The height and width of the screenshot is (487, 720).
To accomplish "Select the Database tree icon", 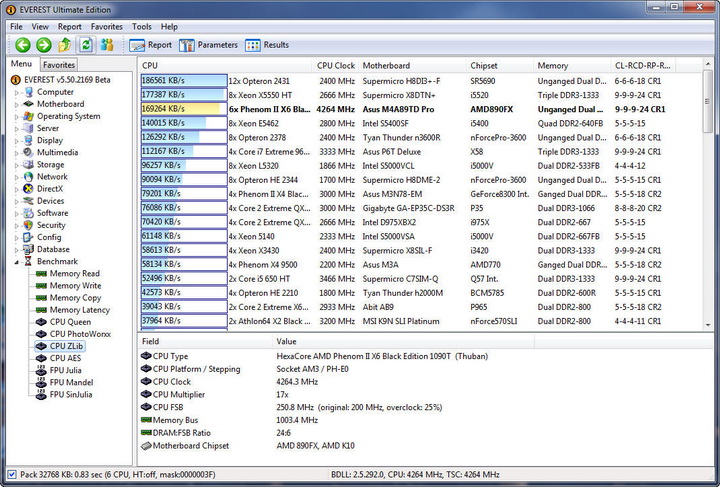I will tap(28, 249).
